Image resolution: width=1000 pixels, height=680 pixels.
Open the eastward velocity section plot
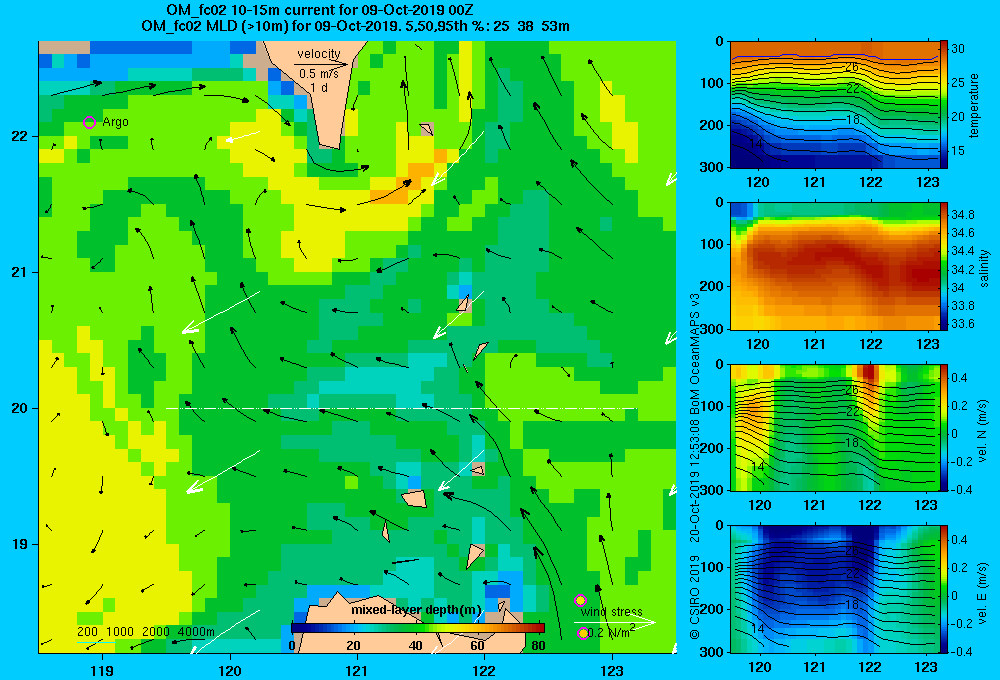[x=834, y=588]
